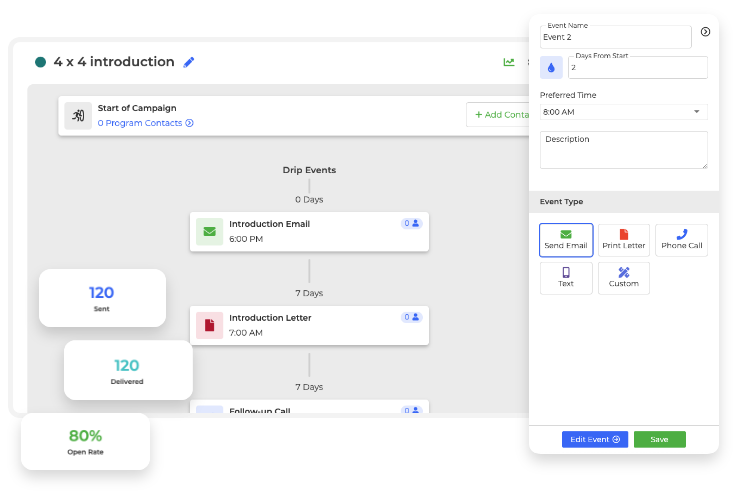The width and height of the screenshot is (740, 498).
Task: Select Phone Call event type
Action: (x=681, y=240)
